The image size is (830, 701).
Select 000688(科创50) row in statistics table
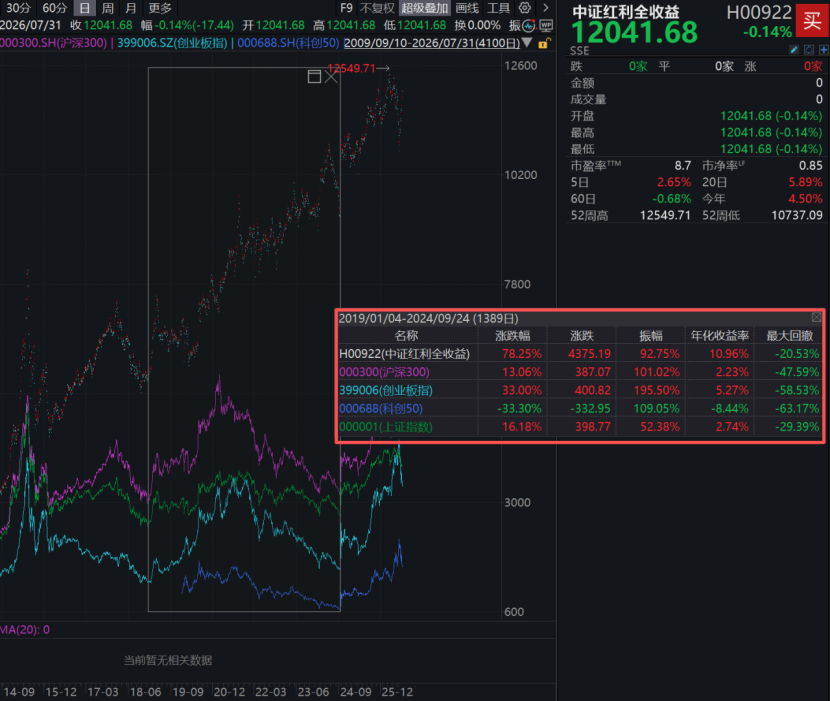click(580, 409)
